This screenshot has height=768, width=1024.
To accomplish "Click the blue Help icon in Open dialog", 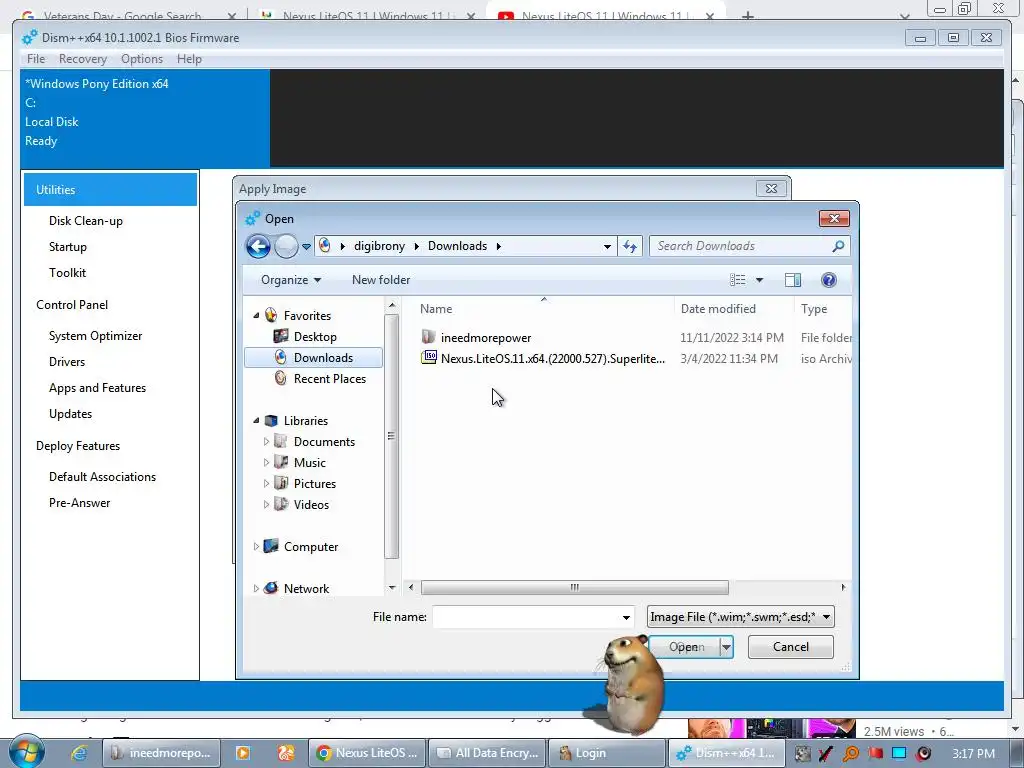I will [x=829, y=280].
